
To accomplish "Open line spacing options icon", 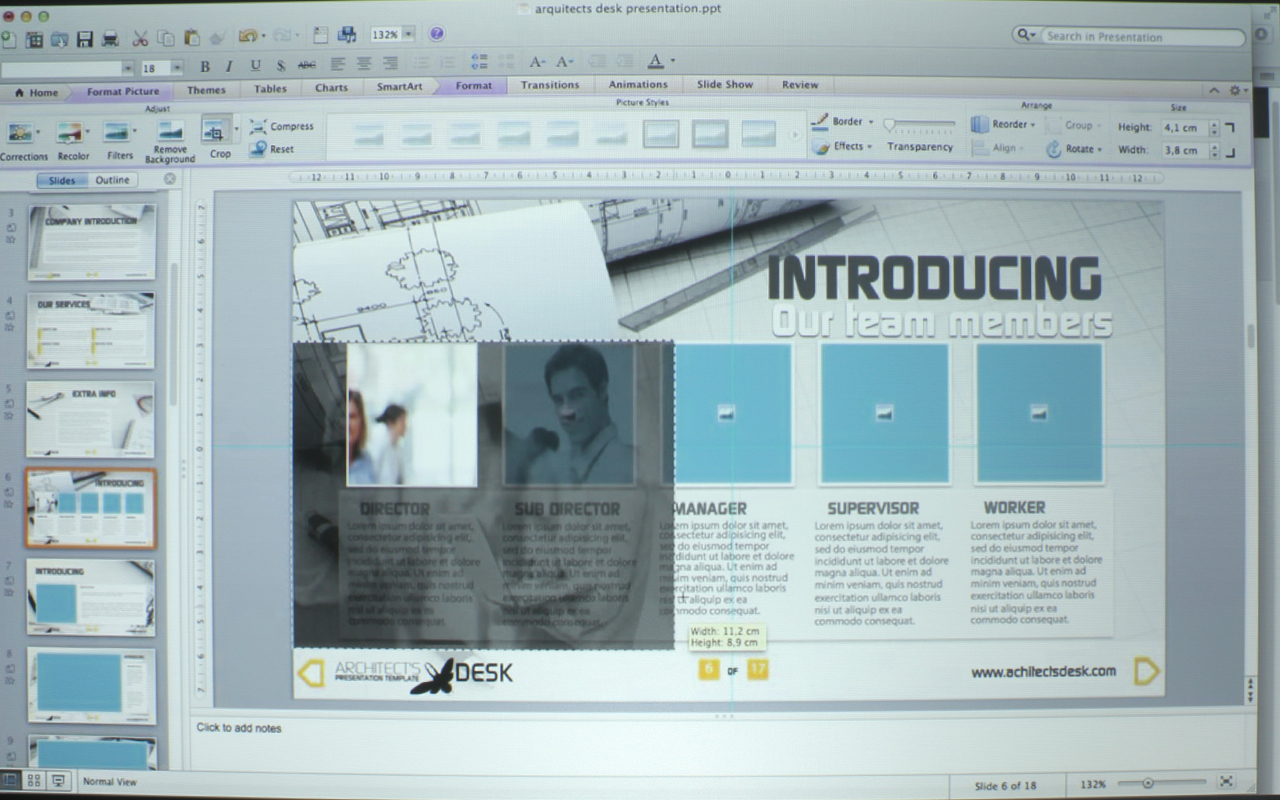I will (x=479, y=62).
